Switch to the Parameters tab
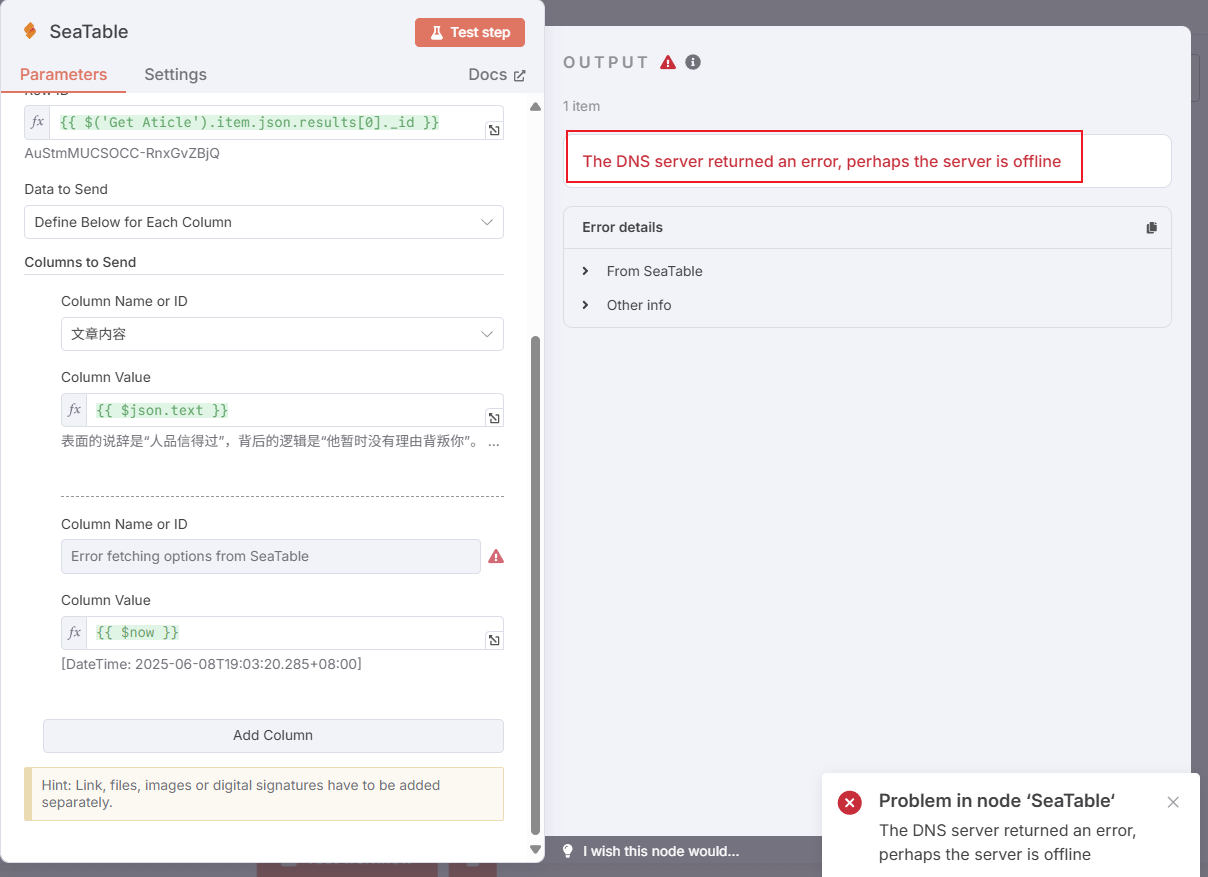This screenshot has height=877, width=1208. [63, 74]
